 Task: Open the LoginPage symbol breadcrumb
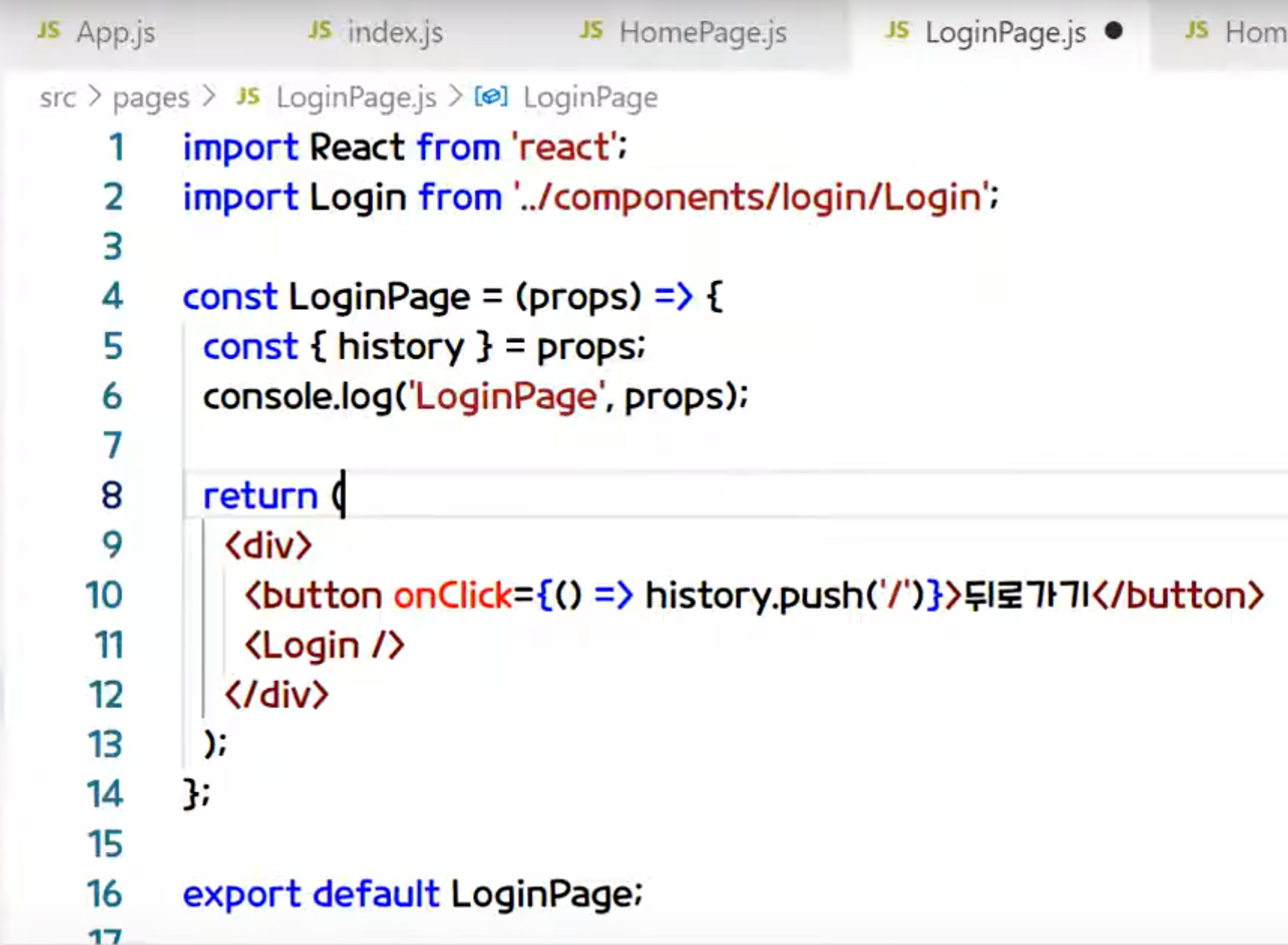tap(590, 98)
